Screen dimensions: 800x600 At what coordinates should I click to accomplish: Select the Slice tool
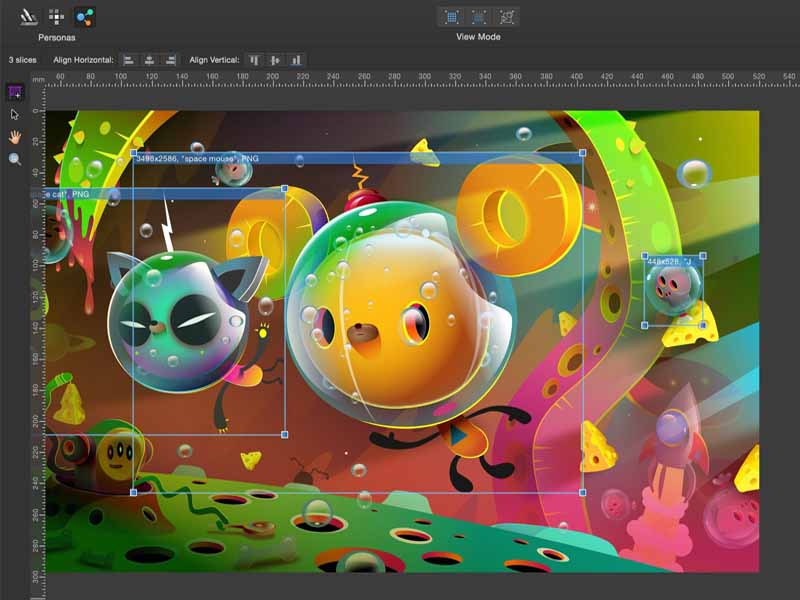pos(15,93)
